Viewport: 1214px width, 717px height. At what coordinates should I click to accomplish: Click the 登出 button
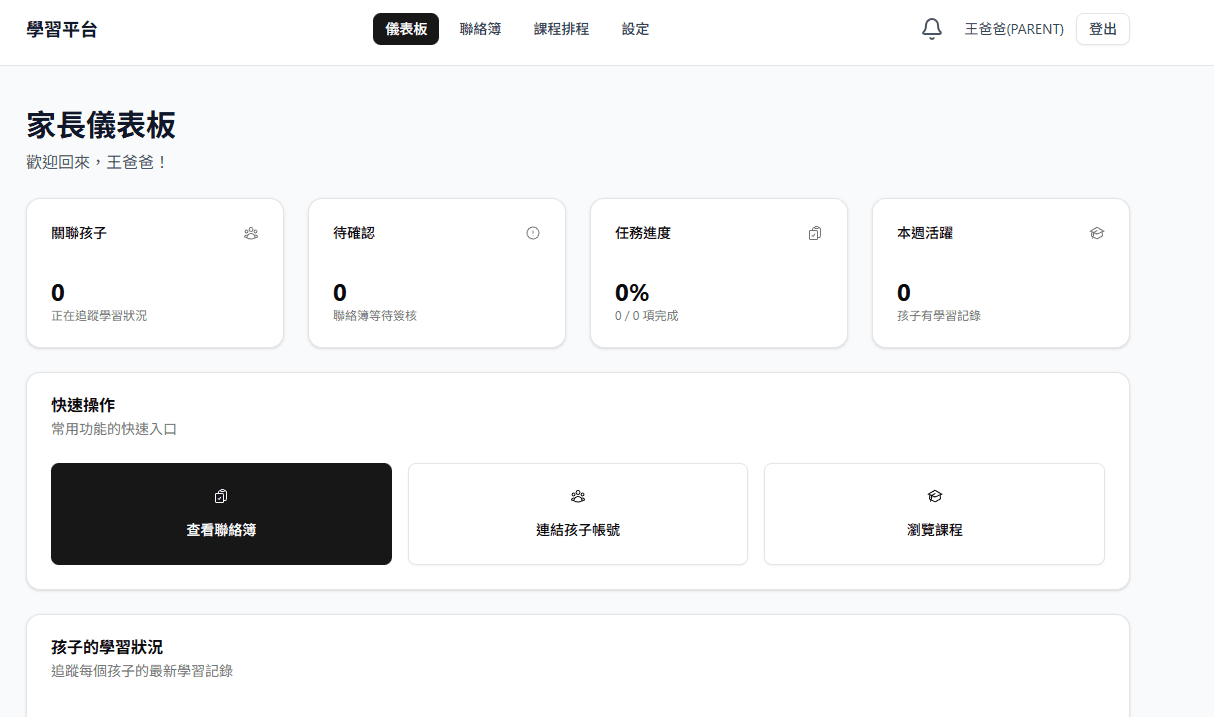pos(1102,29)
